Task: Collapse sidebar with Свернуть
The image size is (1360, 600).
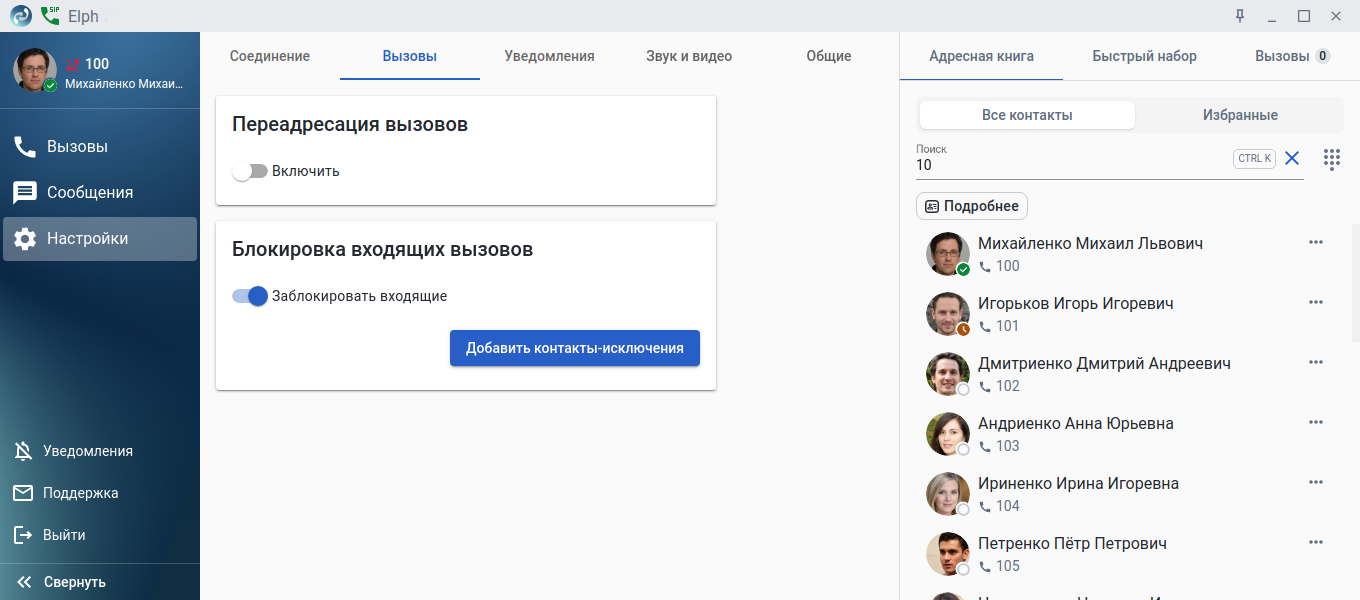Action: pyautogui.click(x=100, y=582)
